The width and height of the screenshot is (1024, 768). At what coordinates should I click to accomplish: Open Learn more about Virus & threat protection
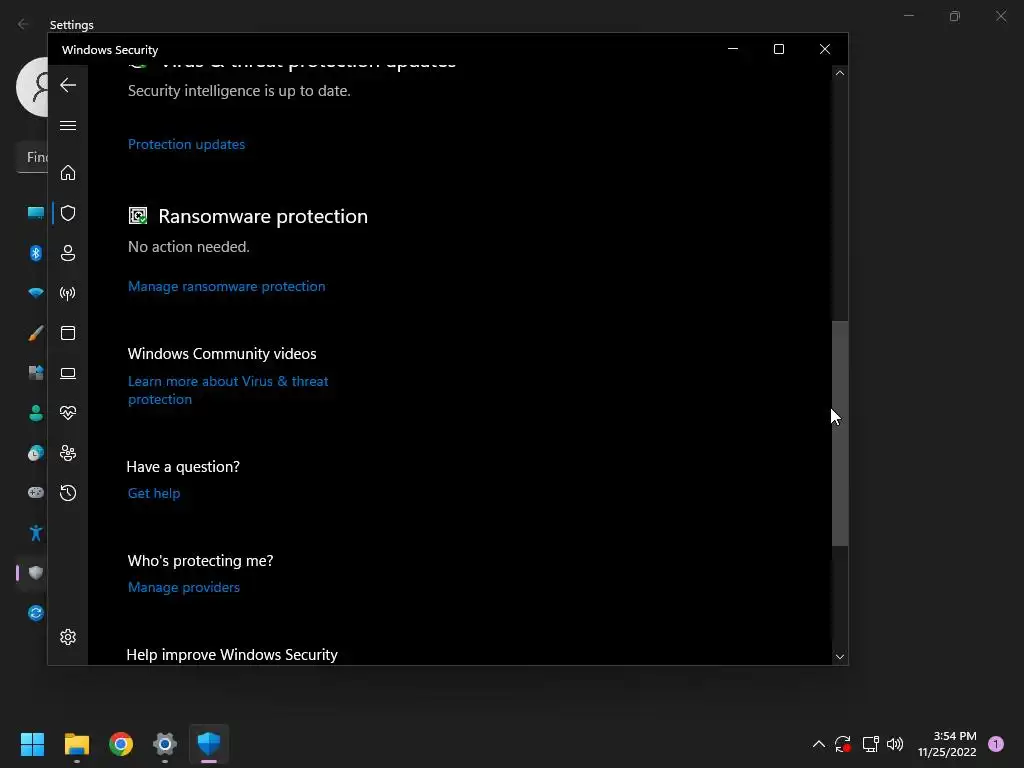coord(228,390)
